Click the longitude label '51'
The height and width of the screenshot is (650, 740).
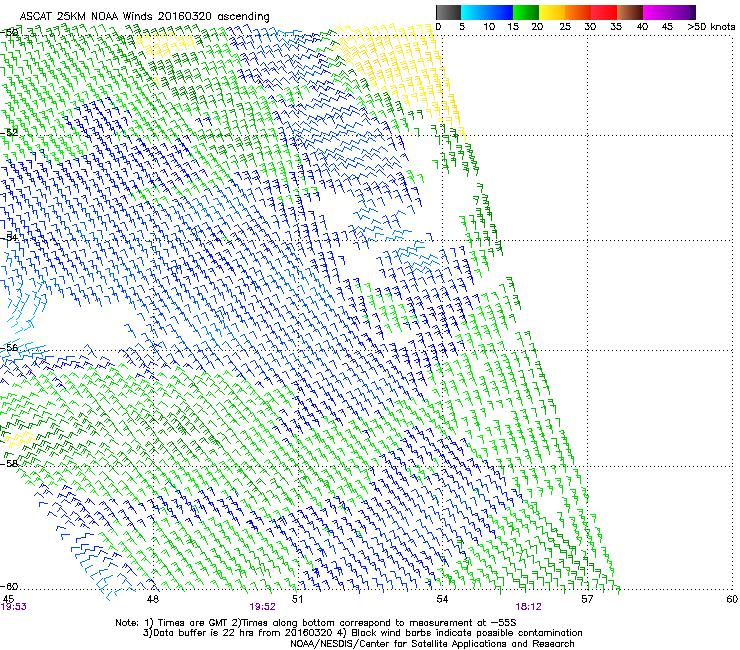point(297,599)
